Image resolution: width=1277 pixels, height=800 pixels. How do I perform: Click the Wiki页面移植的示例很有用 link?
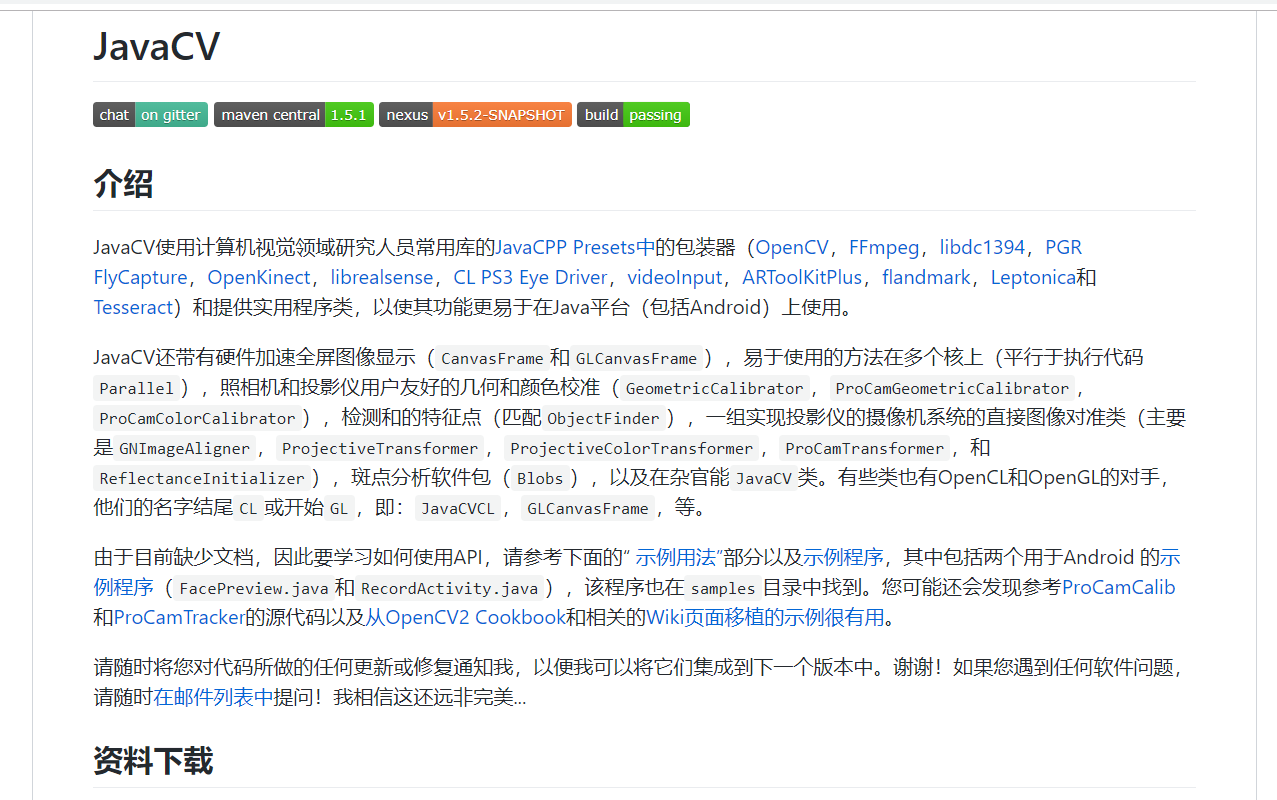pyautogui.click(x=765, y=617)
